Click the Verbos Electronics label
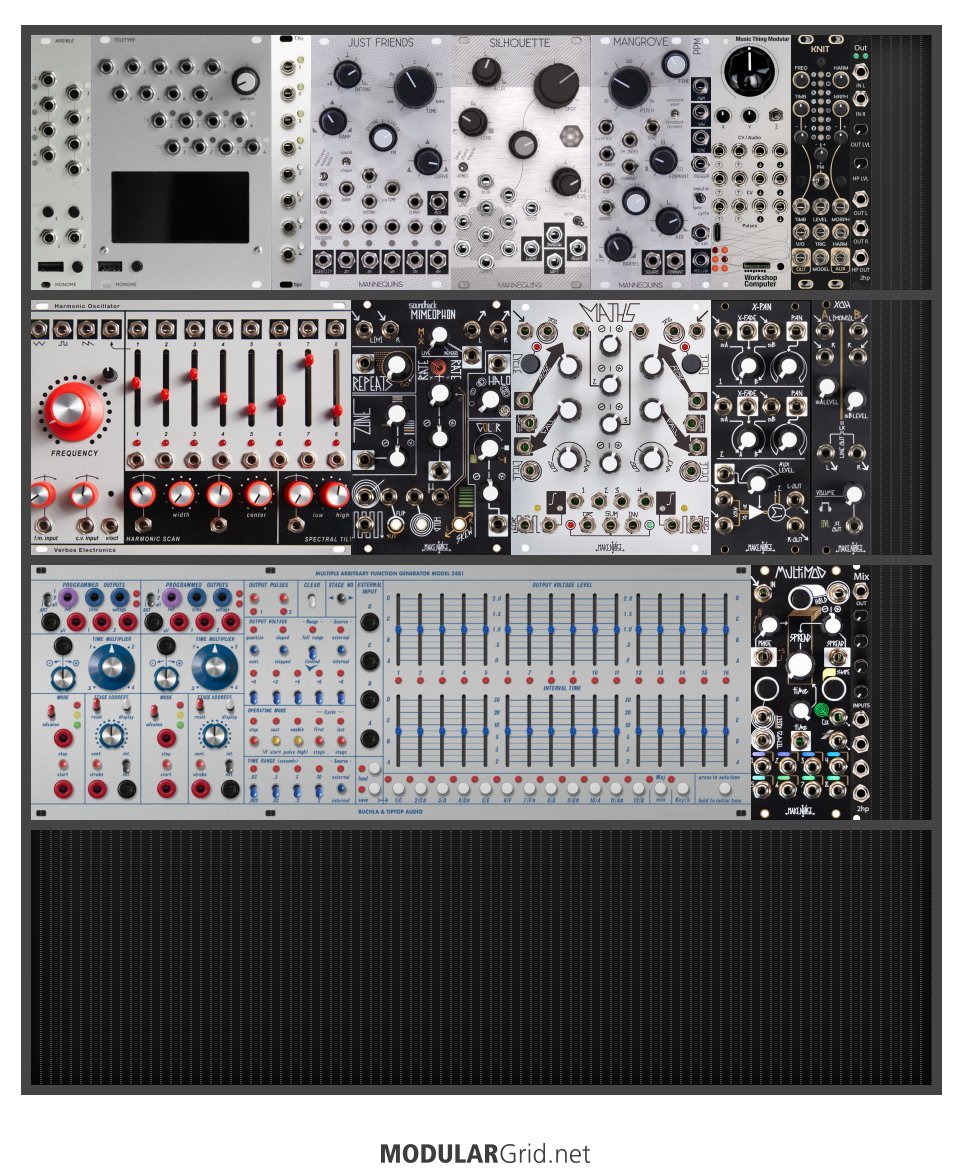 pos(85,550)
